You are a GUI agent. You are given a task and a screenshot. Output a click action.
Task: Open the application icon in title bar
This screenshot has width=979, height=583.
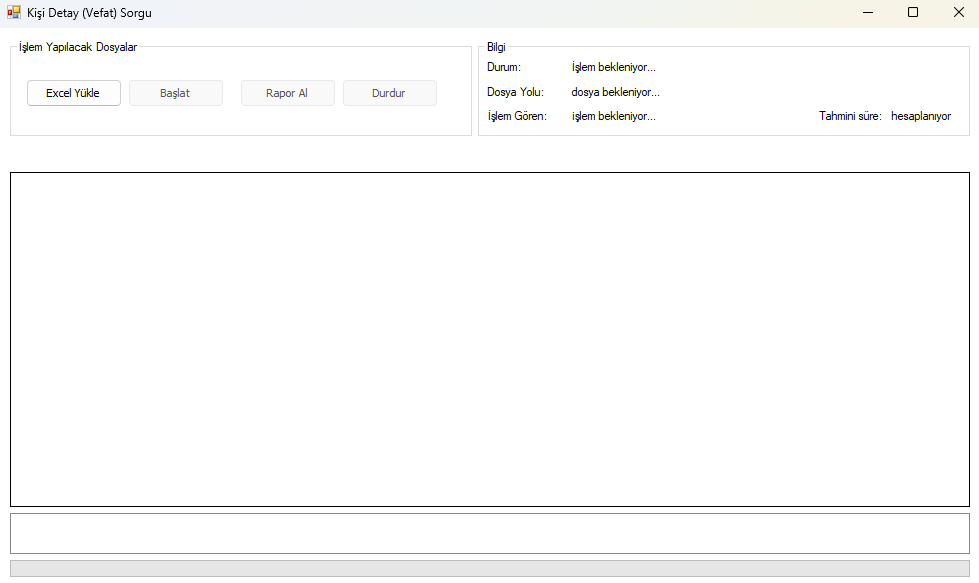pos(14,12)
